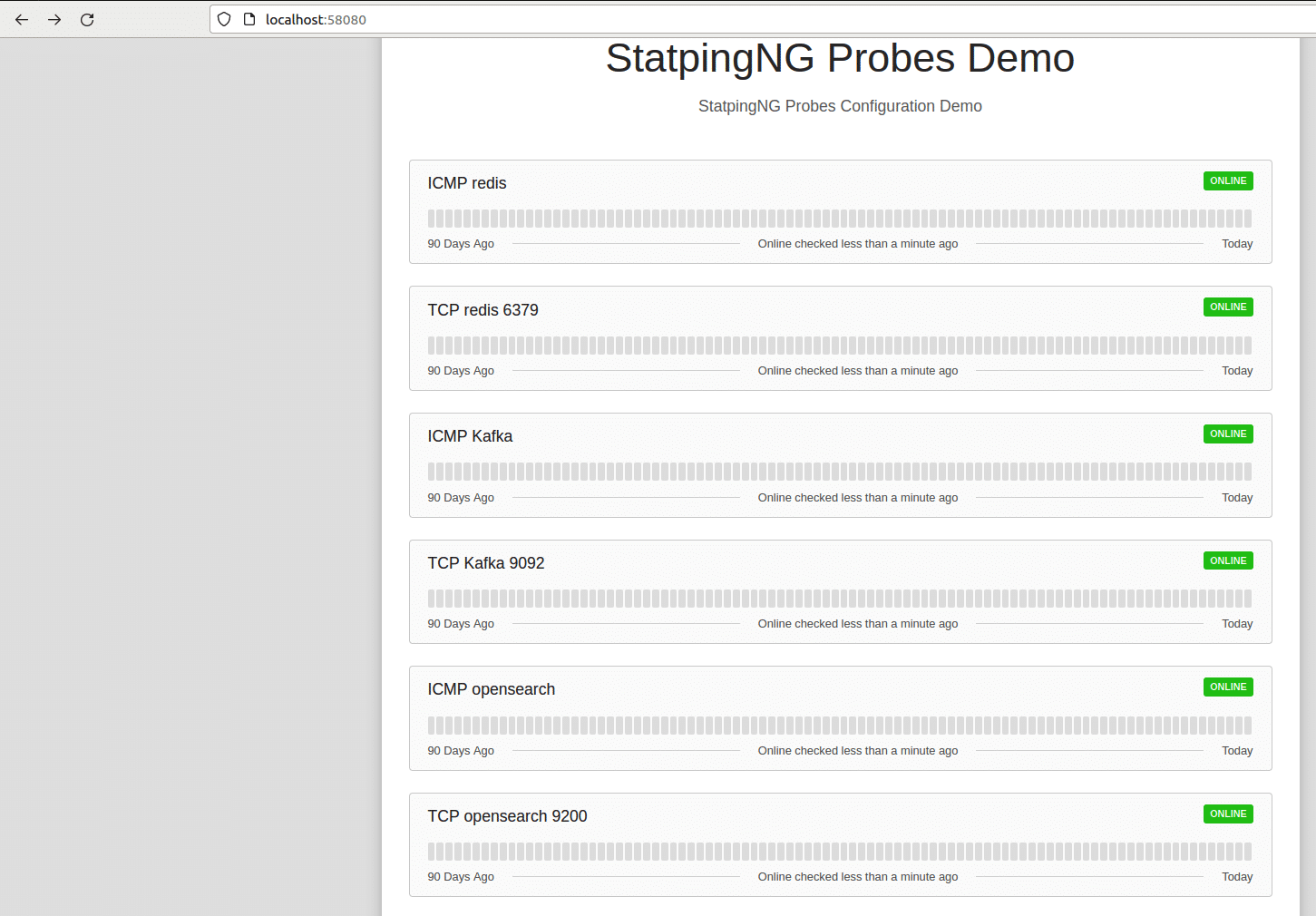Click the 90-day uptime bar of TCP Kafka 9092
The width and height of the screenshot is (1316, 916).
[x=840, y=599]
